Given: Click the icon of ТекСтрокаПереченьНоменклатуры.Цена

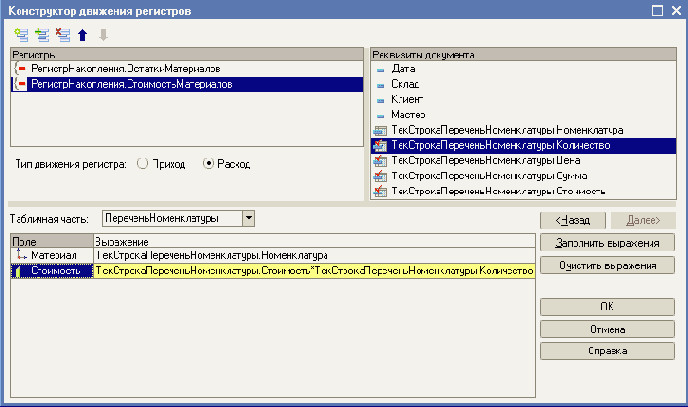Looking at the screenshot, I should pos(380,160).
